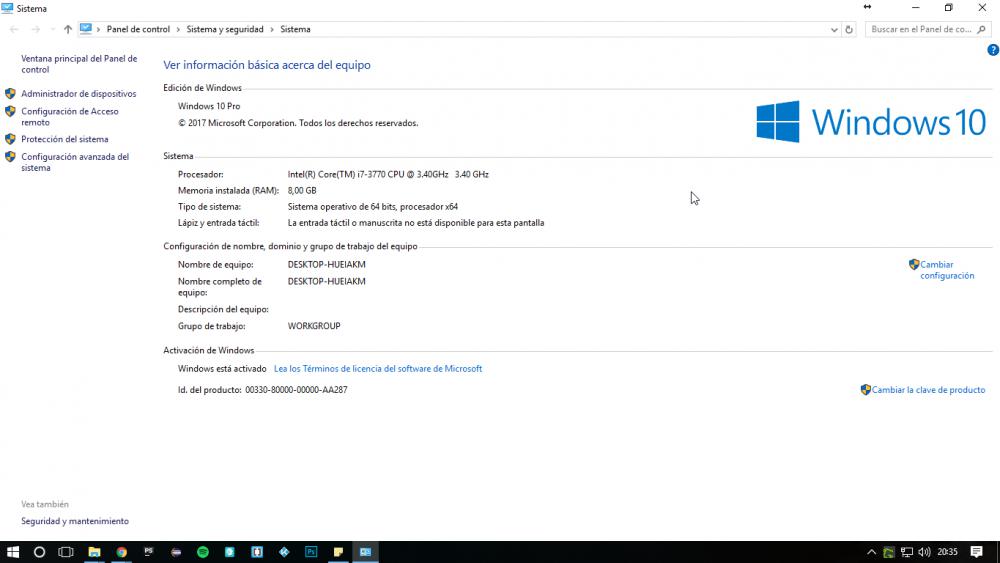Click the shield icon beside Protección del sistema
The height and width of the screenshot is (563, 1000).
10,139
